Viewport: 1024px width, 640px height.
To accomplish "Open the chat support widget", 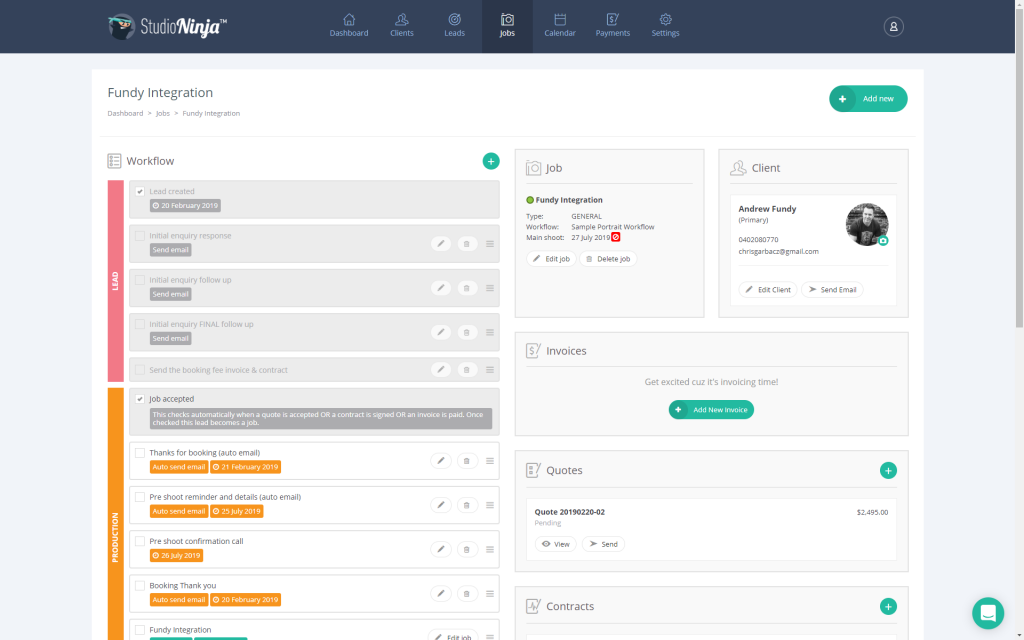I will pos(988,613).
